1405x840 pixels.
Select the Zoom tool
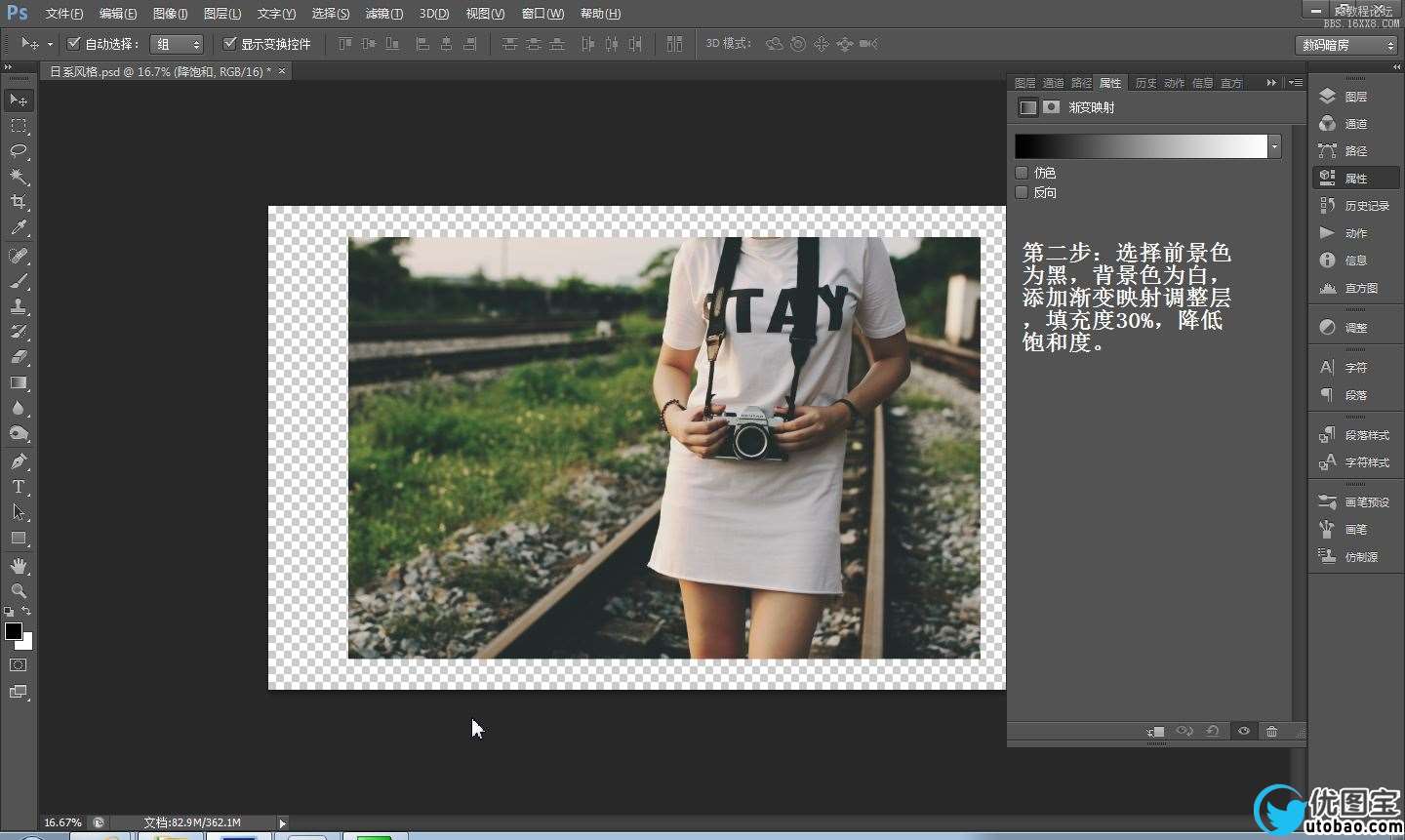(x=19, y=590)
